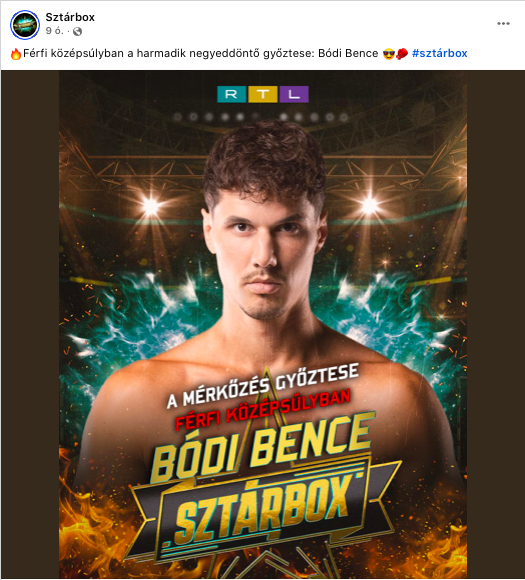Open the Sztárbox page profile picture
This screenshot has height=580, width=525.
point(25,25)
